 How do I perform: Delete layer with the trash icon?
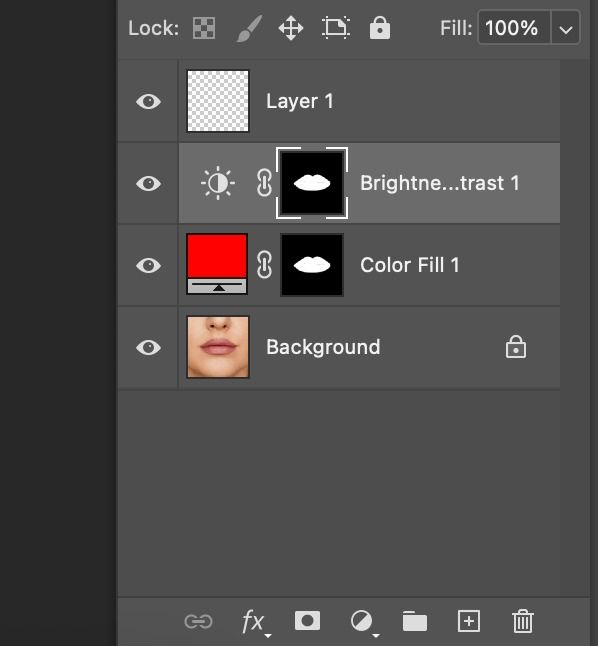(x=523, y=621)
